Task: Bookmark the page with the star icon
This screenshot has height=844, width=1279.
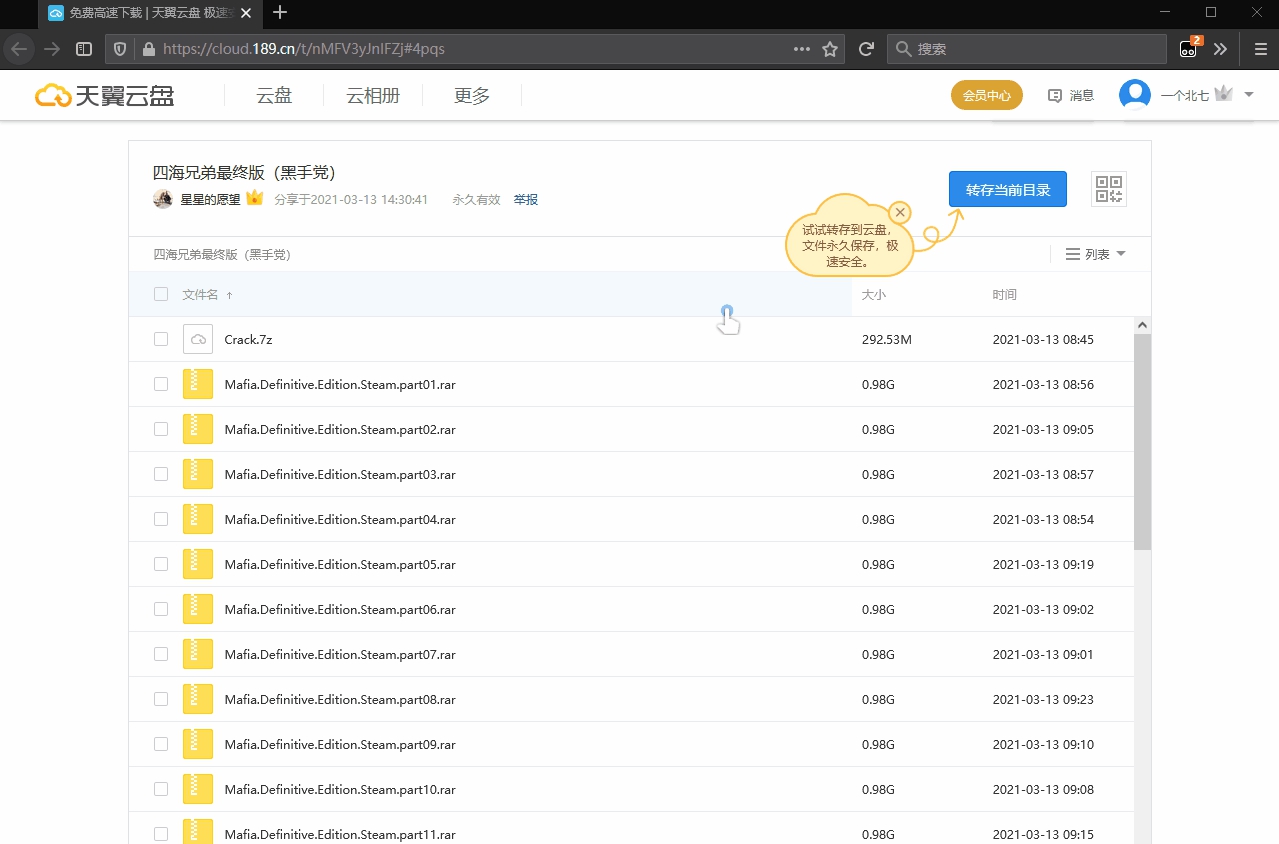Action: click(x=830, y=48)
